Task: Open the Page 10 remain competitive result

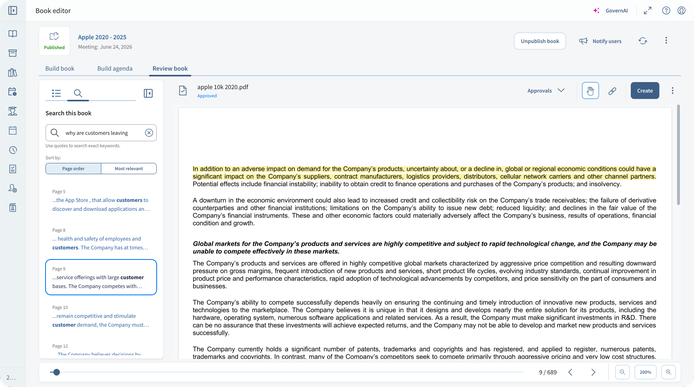Action: click(101, 316)
